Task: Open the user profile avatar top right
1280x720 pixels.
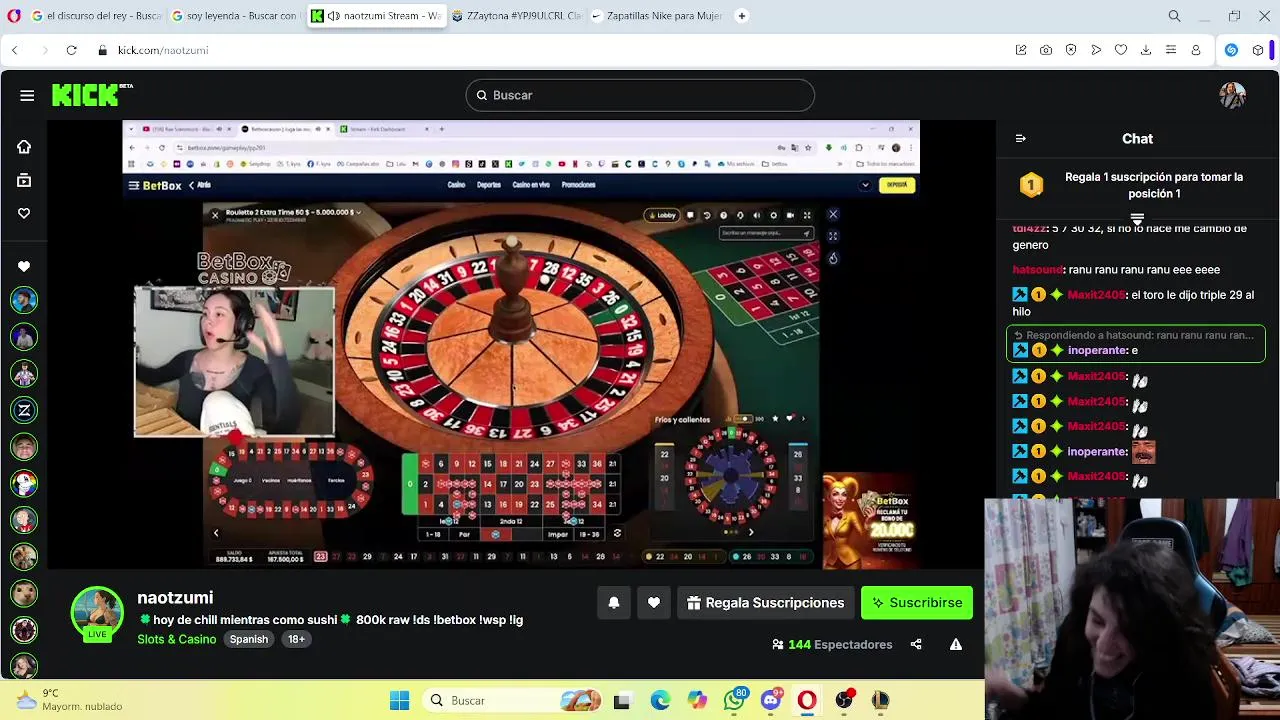Action: [1232, 95]
